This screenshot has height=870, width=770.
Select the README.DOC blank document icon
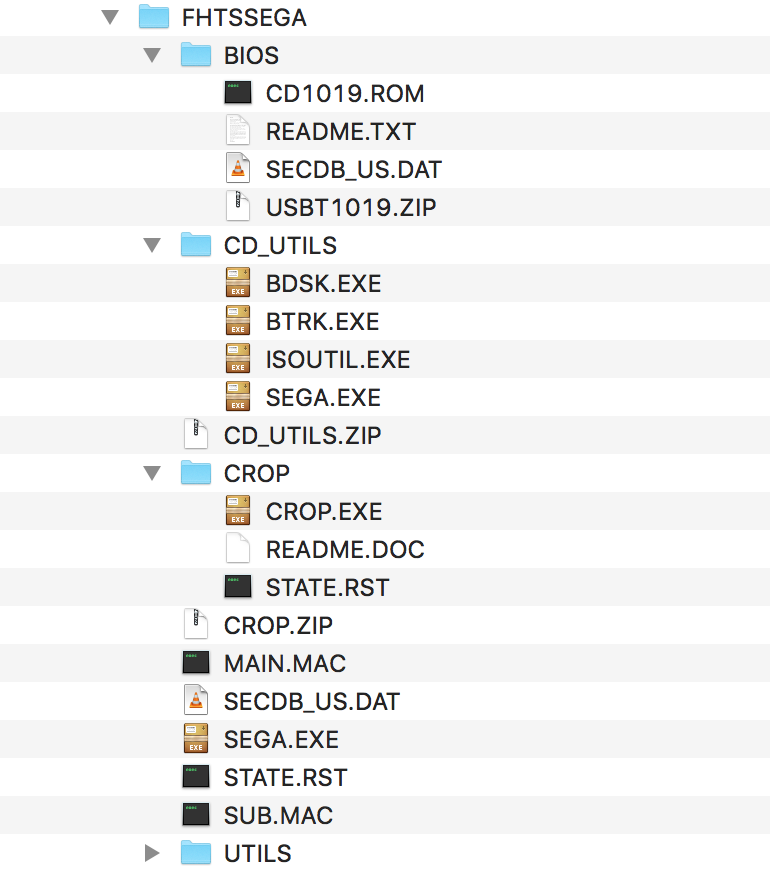point(238,549)
